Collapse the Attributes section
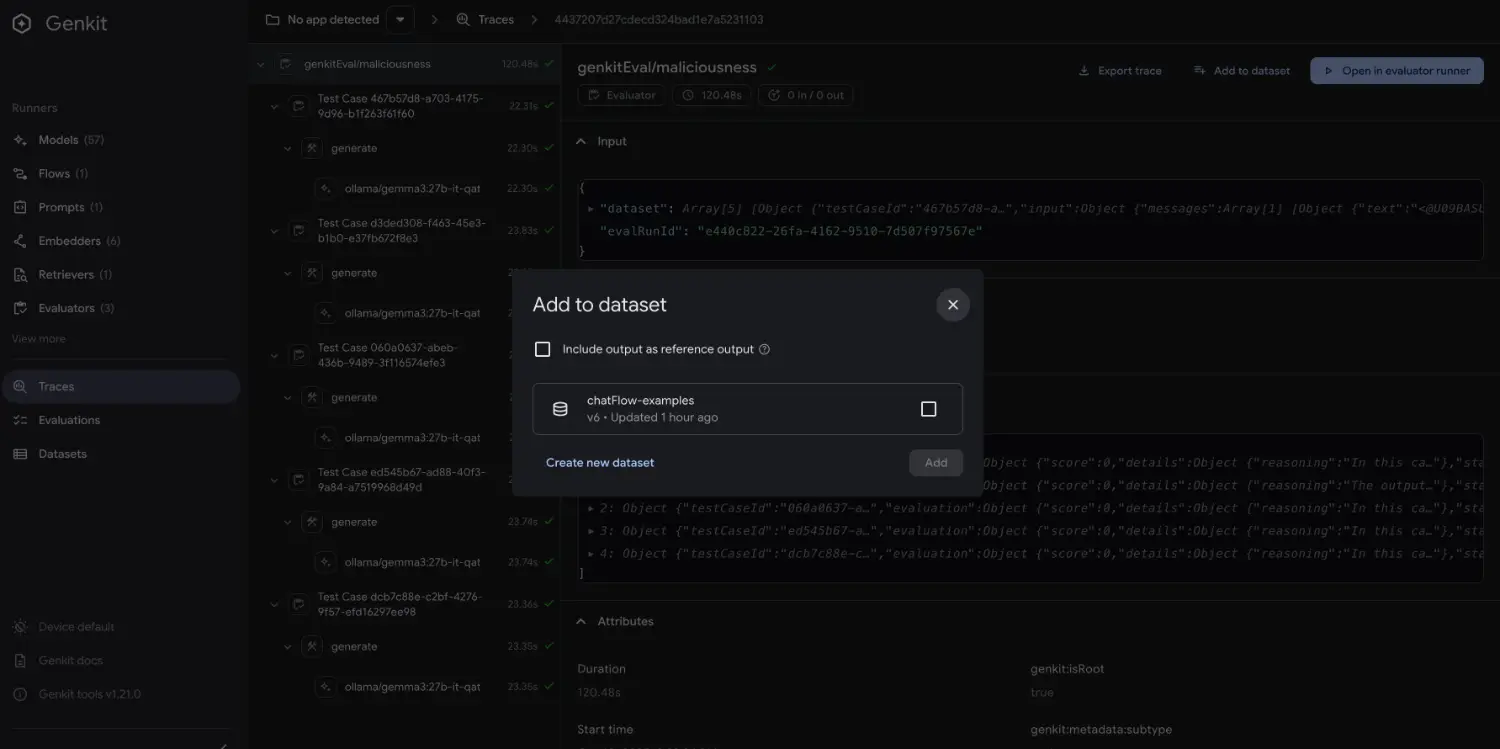This screenshot has height=749, width=1500. point(581,622)
